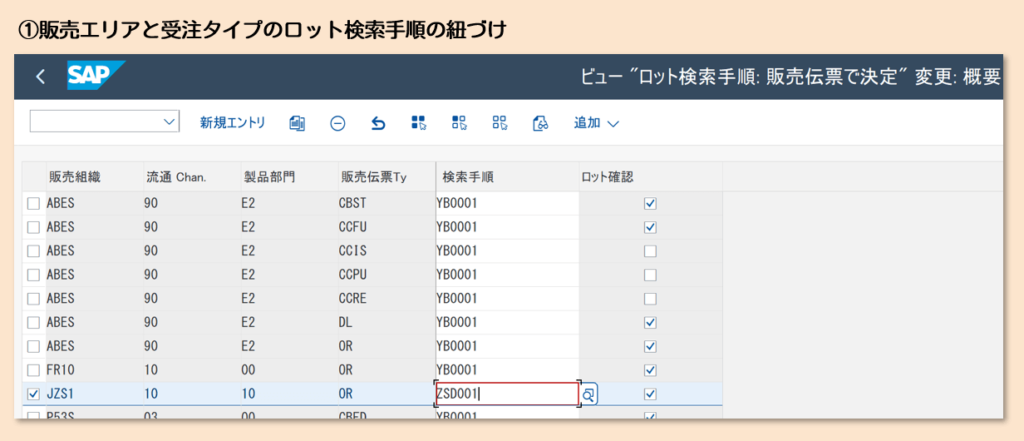Expand the 追加 dropdown menu
The image size is (1024, 441).
pyautogui.click(x=597, y=123)
